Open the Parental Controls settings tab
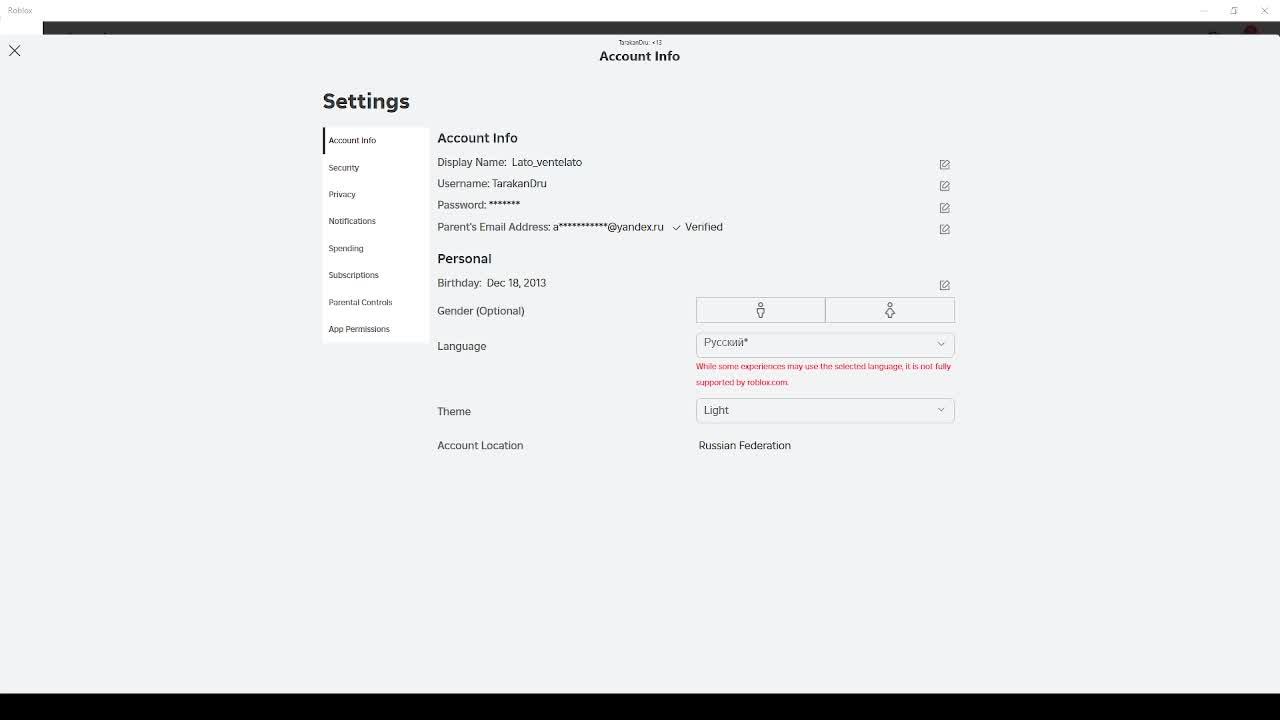The height and width of the screenshot is (720, 1280). point(376,302)
